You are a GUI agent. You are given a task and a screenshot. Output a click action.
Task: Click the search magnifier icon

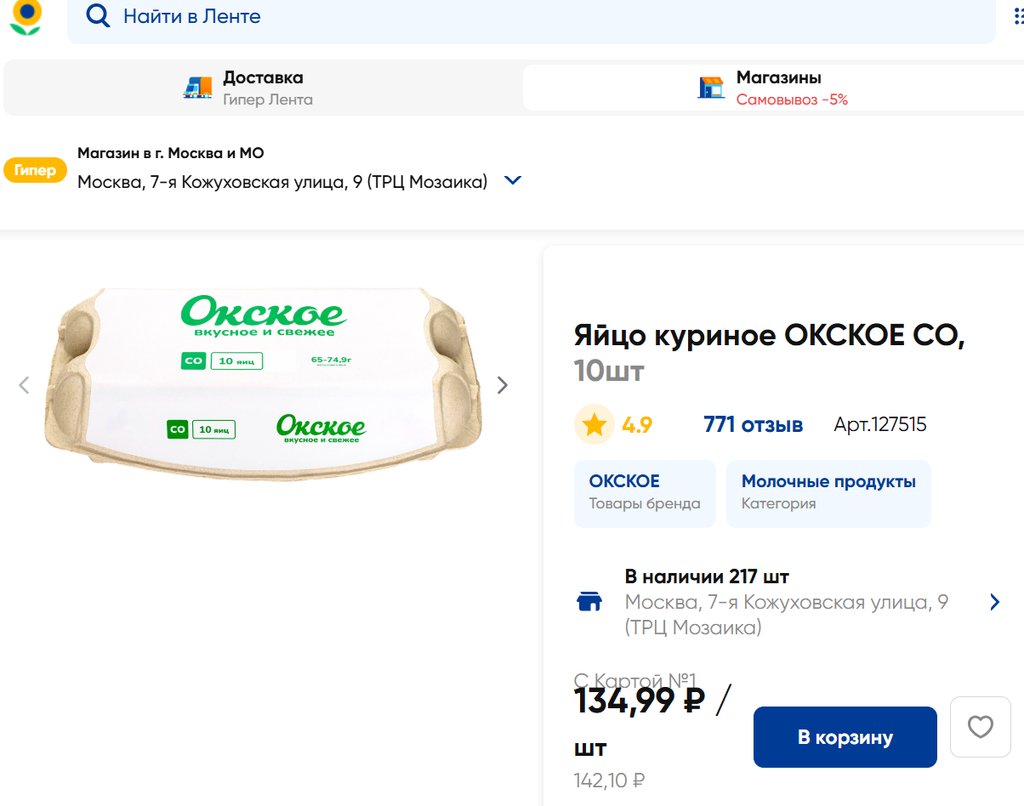(98, 16)
